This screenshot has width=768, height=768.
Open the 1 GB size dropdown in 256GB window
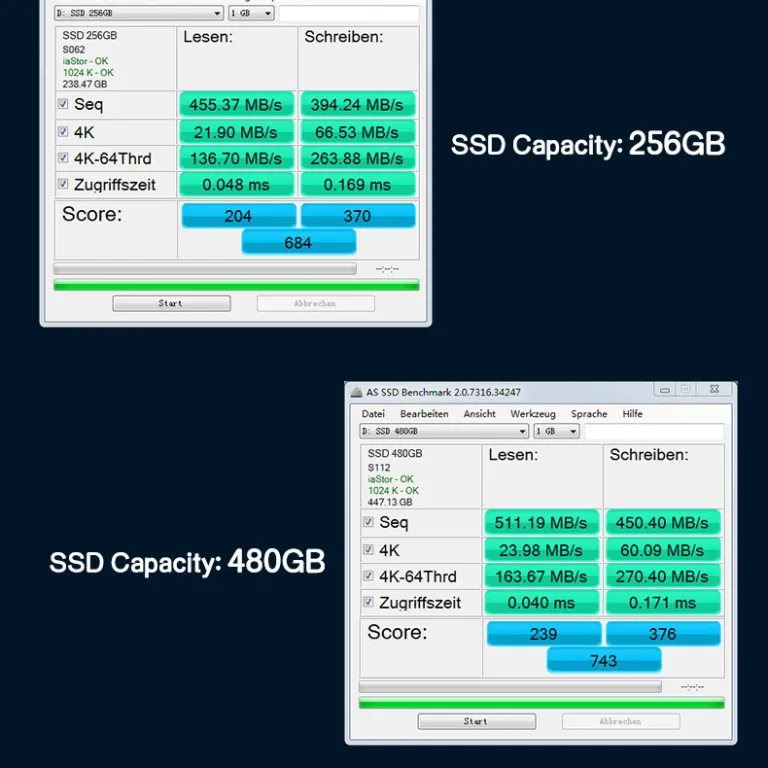[x=251, y=13]
